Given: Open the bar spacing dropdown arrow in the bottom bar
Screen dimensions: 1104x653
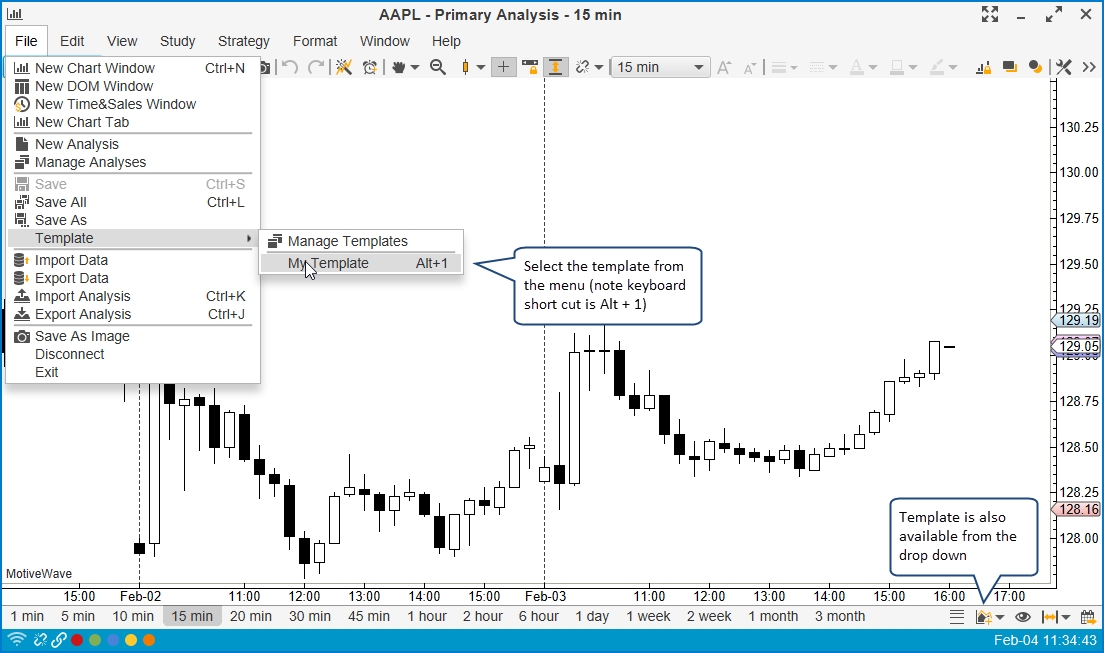Looking at the screenshot, I should click(x=1066, y=618).
